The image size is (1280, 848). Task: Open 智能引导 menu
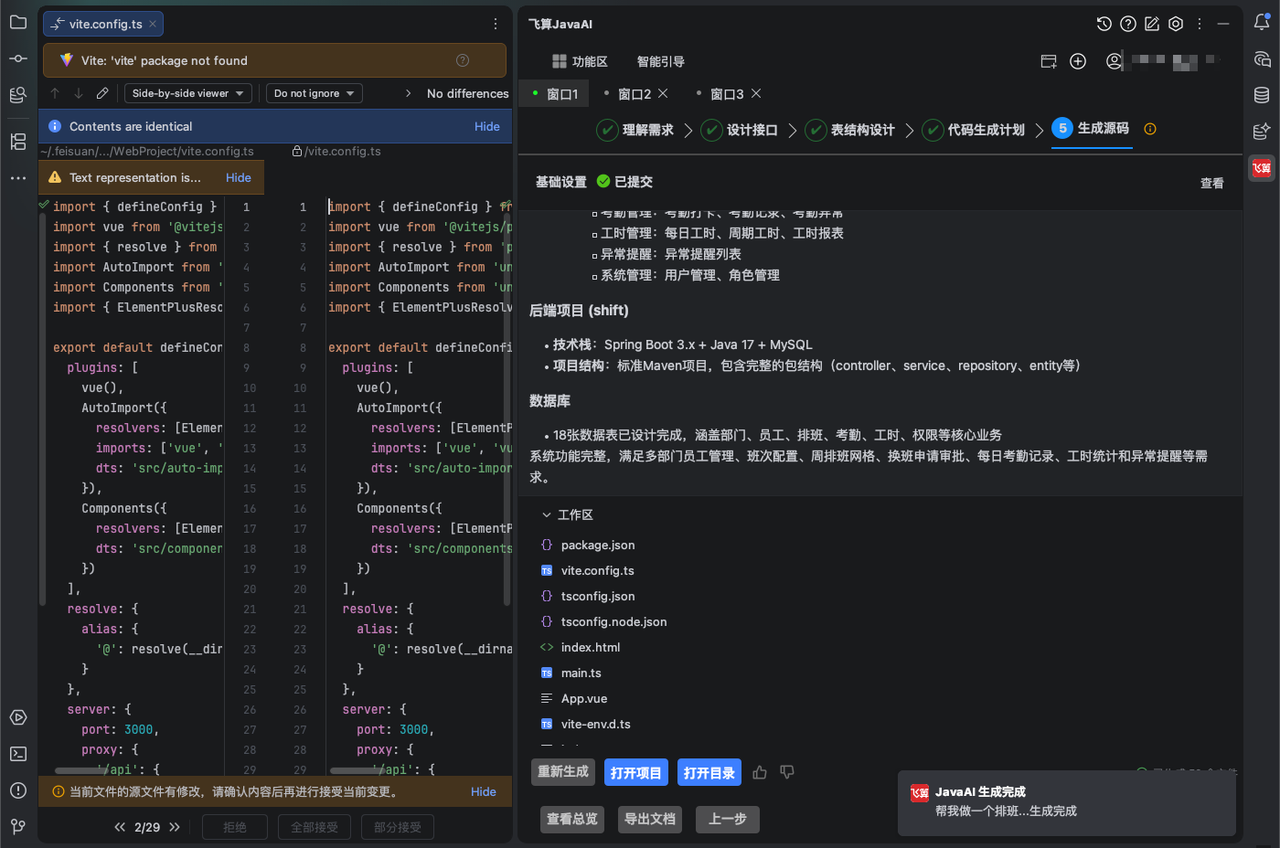coord(661,61)
